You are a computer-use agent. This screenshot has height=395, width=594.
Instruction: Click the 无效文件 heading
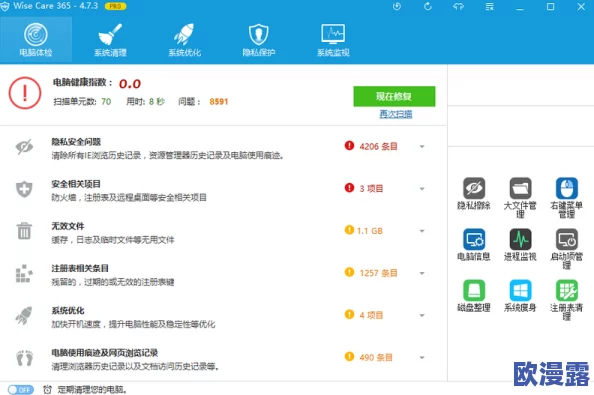pos(68,226)
